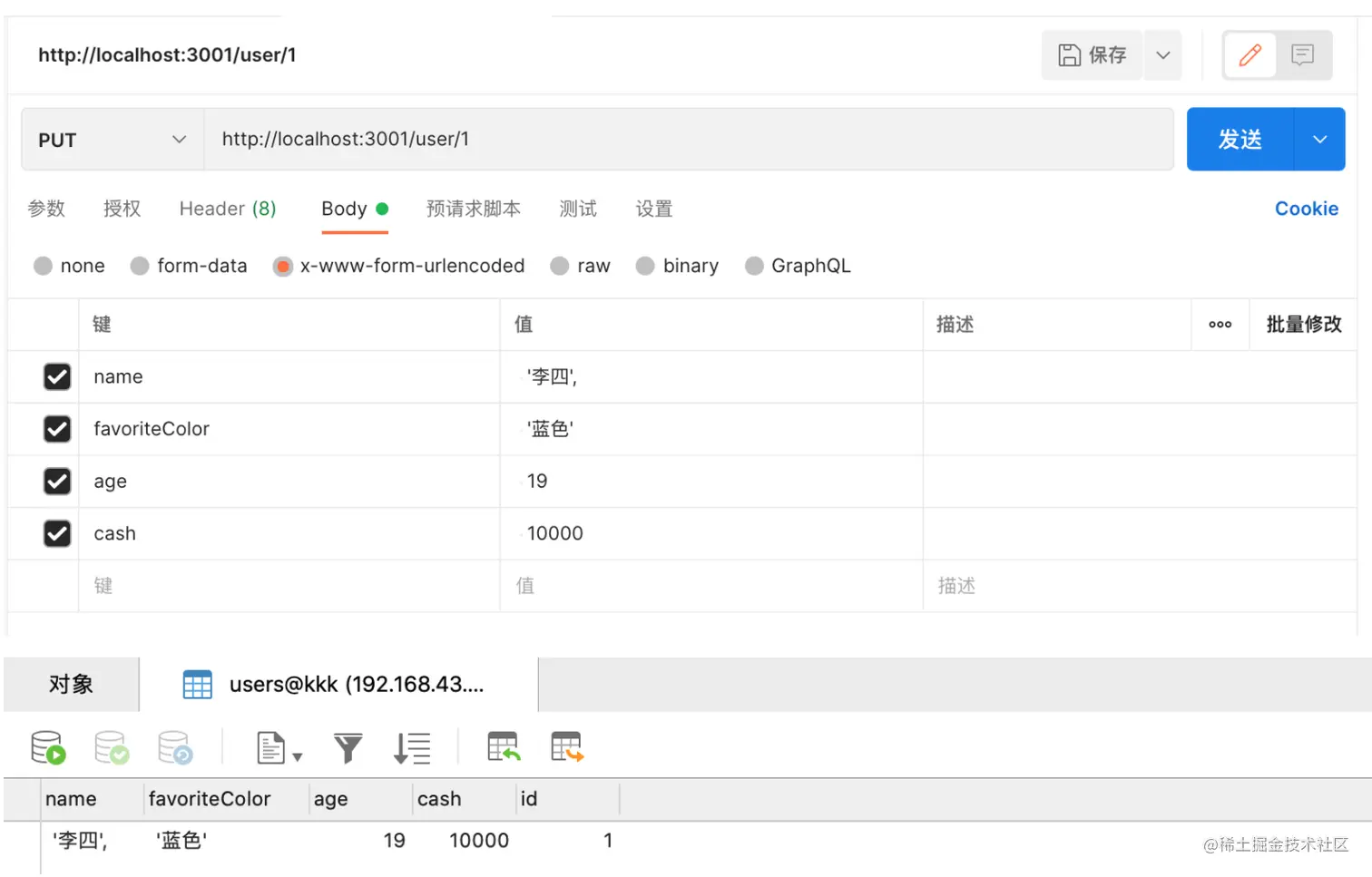Screen dimensions: 1372x877
Task: Switch to the 对象 tab
Action: [72, 685]
